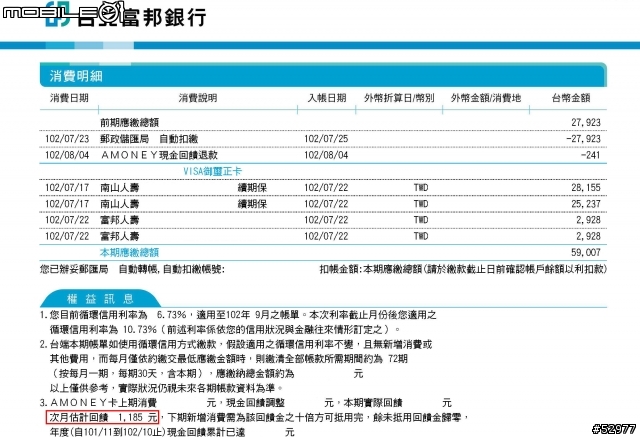Click the VISA御璽正卡 card heading
The width and height of the screenshot is (640, 437).
coord(212,171)
